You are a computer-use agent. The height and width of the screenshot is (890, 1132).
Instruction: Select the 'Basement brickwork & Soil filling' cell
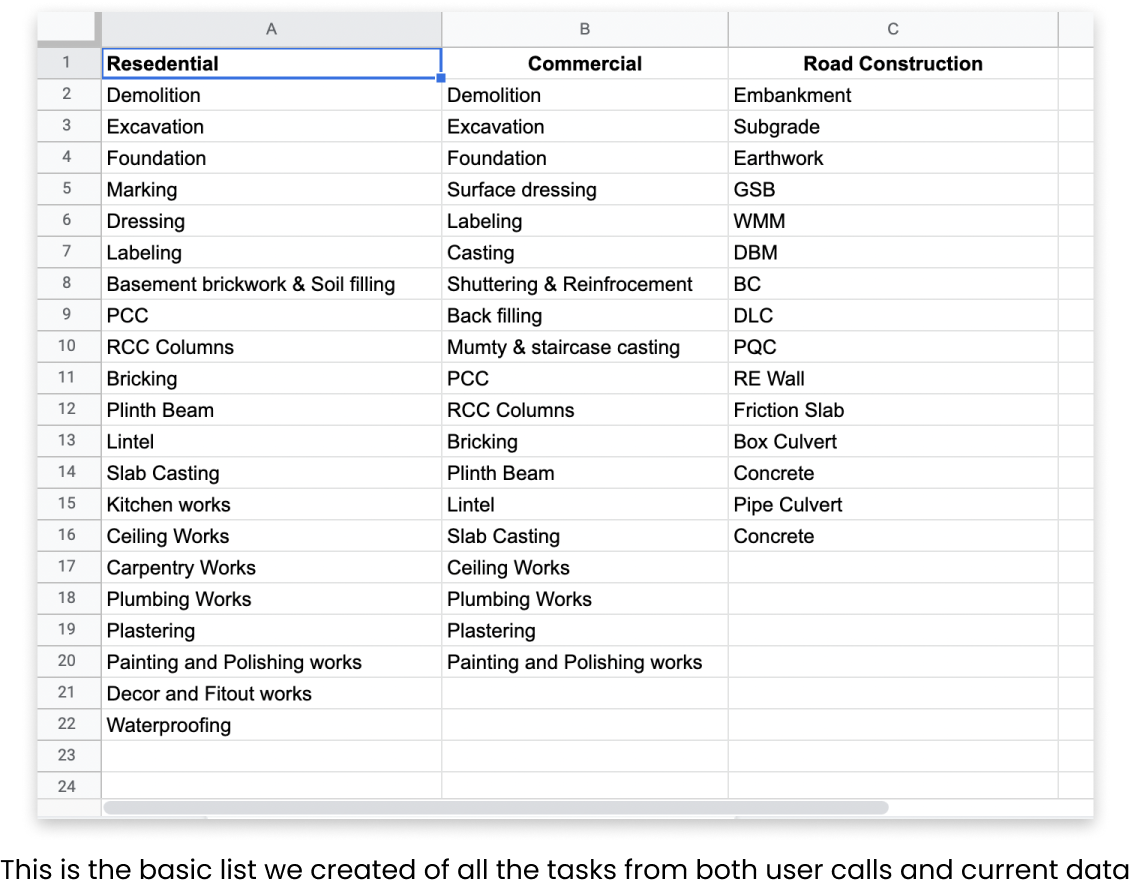[x=251, y=284]
